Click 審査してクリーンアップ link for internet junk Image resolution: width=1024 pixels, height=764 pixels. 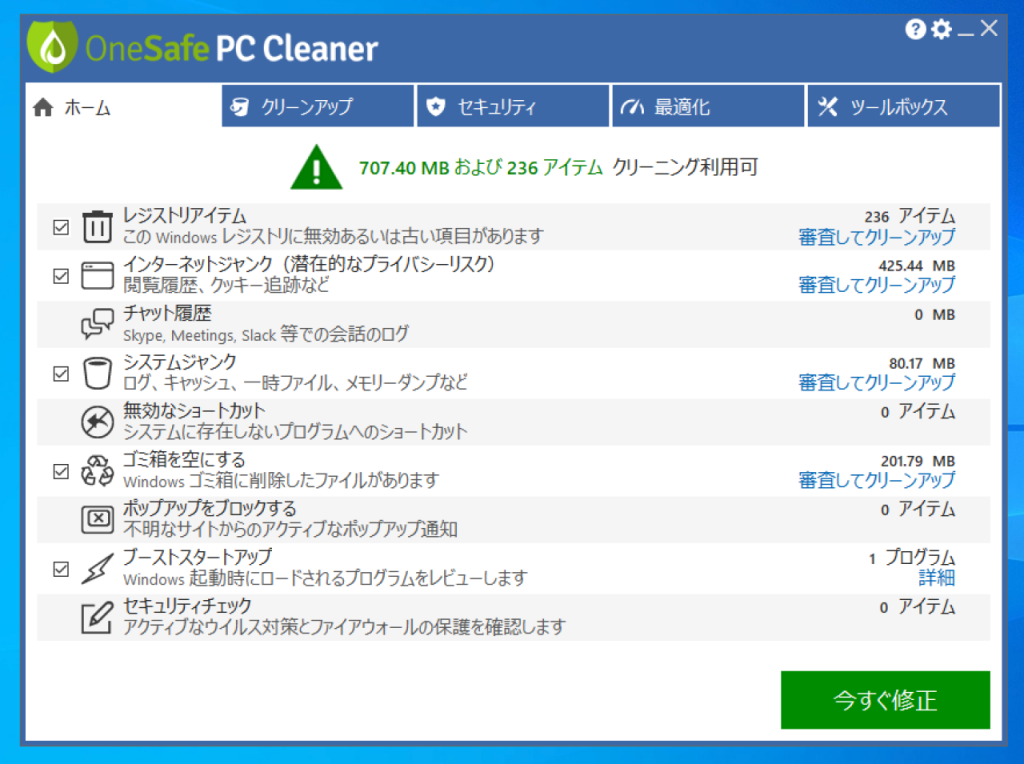tap(876, 285)
